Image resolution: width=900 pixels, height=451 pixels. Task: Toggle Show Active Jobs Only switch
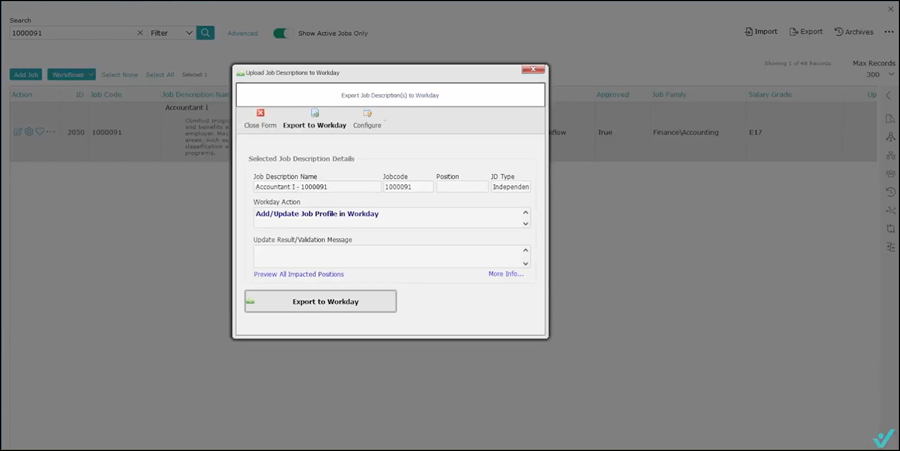pos(282,33)
